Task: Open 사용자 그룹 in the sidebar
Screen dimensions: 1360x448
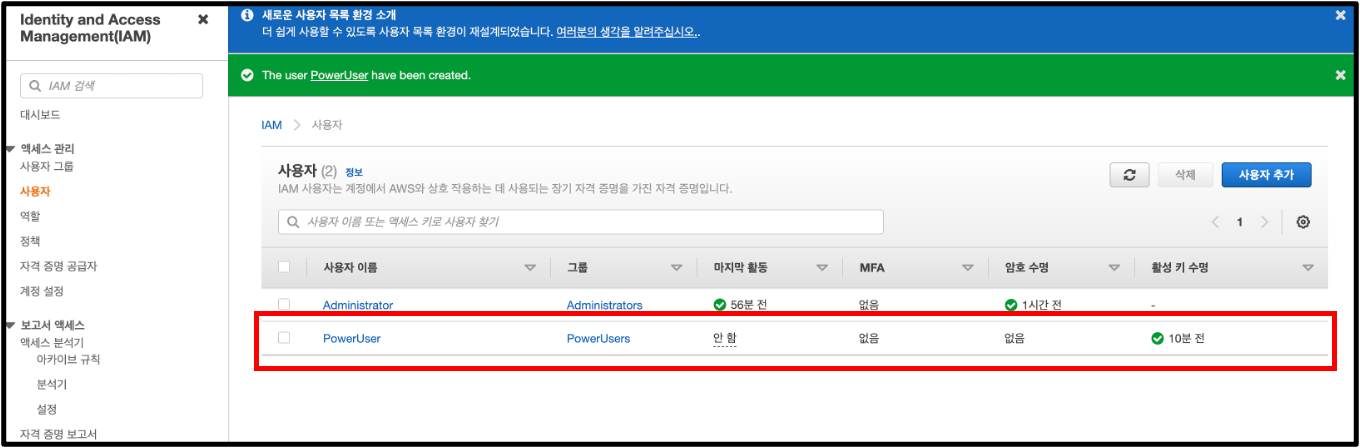Action: (x=47, y=166)
